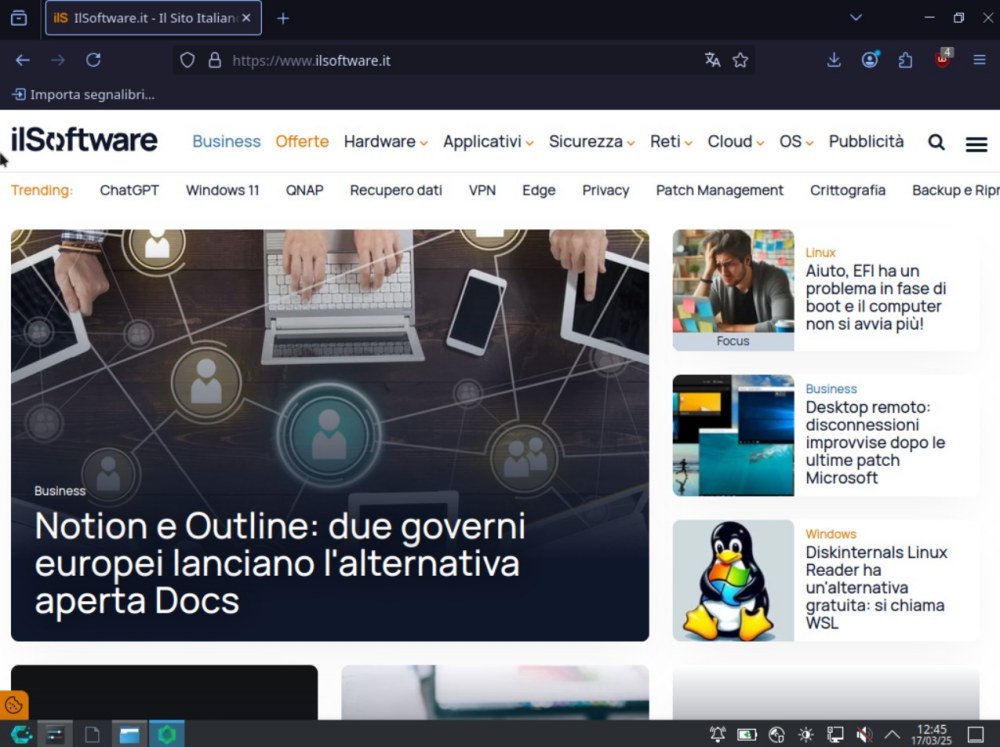
Task: Select the VPN trending topic
Action: [482, 190]
